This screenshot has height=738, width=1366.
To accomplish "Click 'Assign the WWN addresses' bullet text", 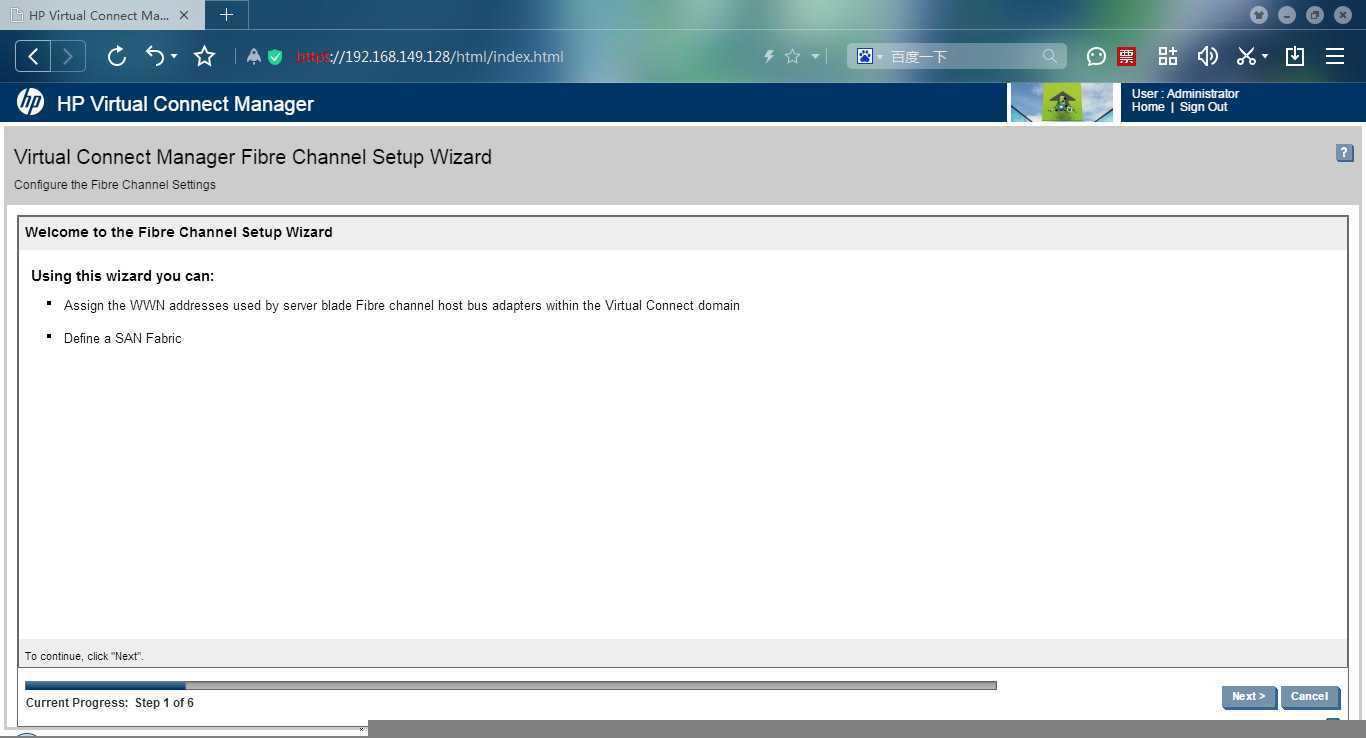I will point(402,305).
